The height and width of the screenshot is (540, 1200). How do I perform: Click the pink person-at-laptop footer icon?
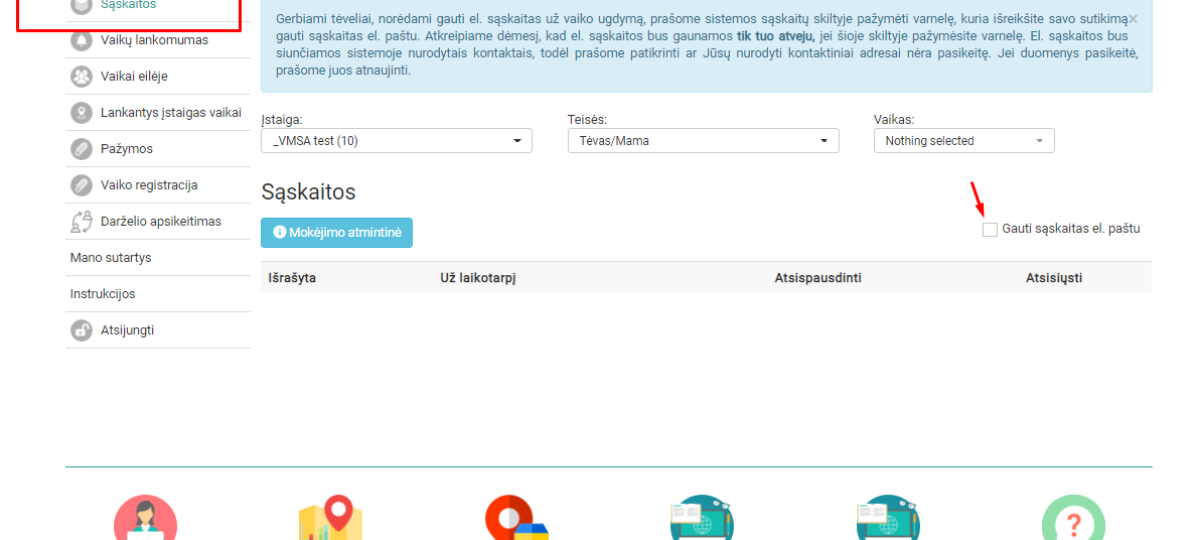click(x=146, y=518)
